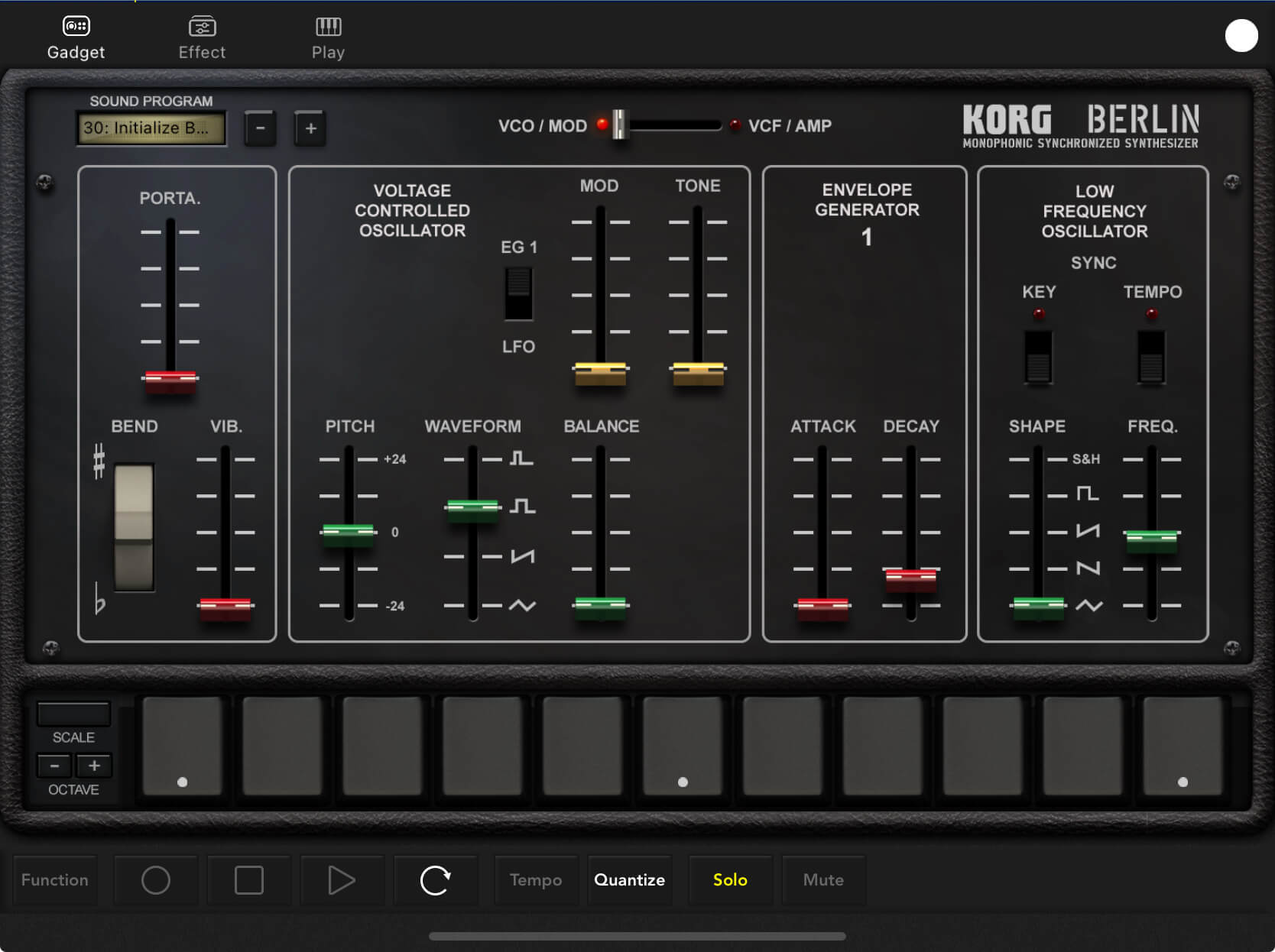The image size is (1275, 952).
Task: Click the record circle button
Action: pos(156,880)
